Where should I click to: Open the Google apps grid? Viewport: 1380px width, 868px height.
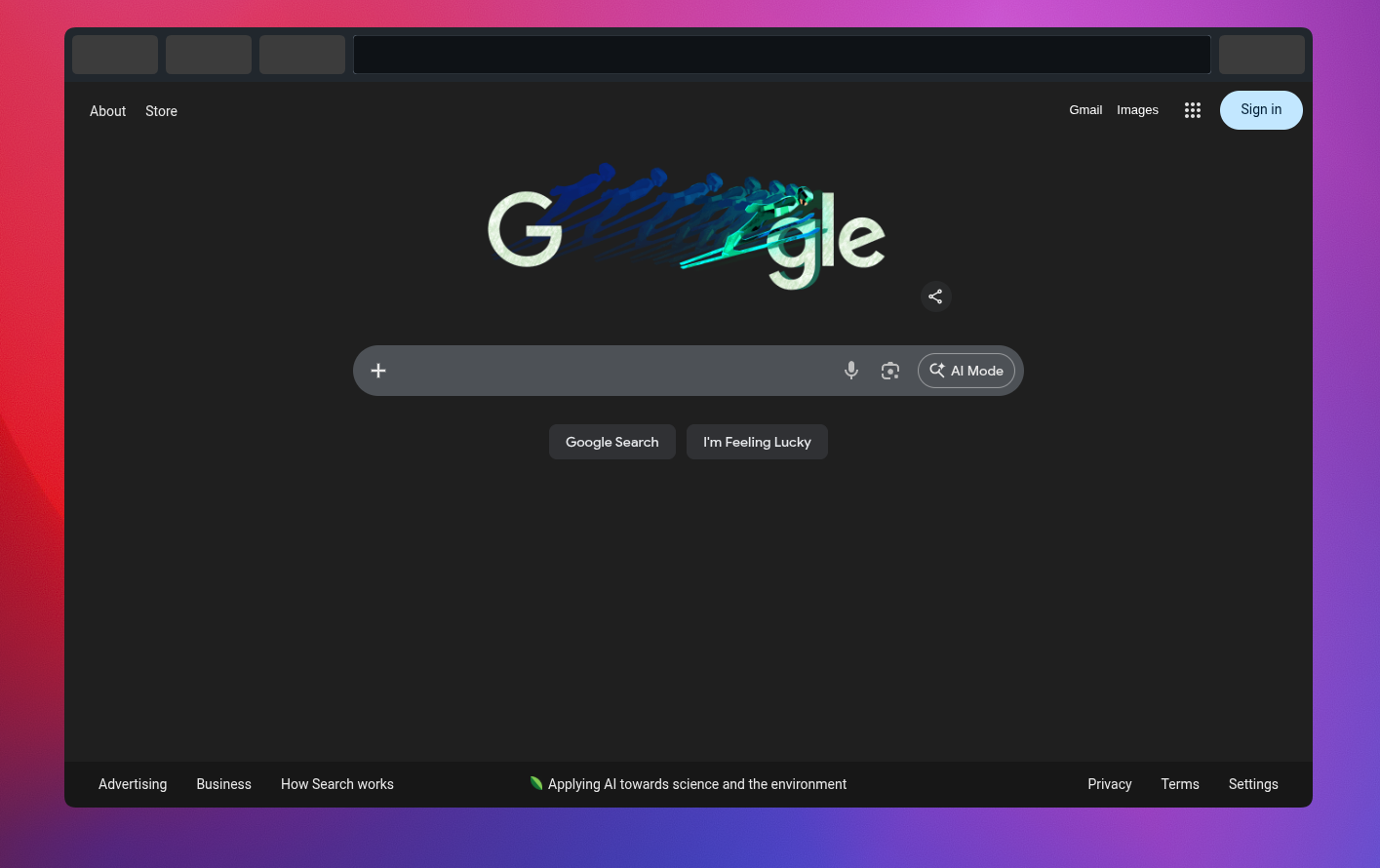1192,110
